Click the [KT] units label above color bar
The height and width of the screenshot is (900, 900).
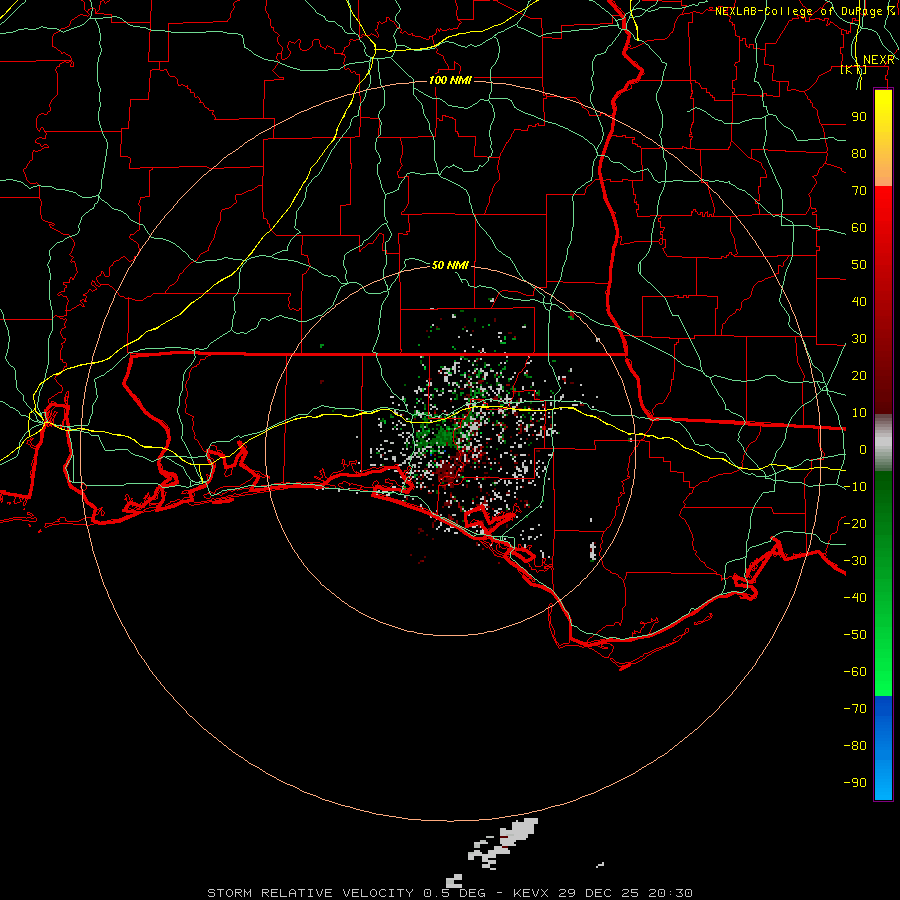[854, 69]
